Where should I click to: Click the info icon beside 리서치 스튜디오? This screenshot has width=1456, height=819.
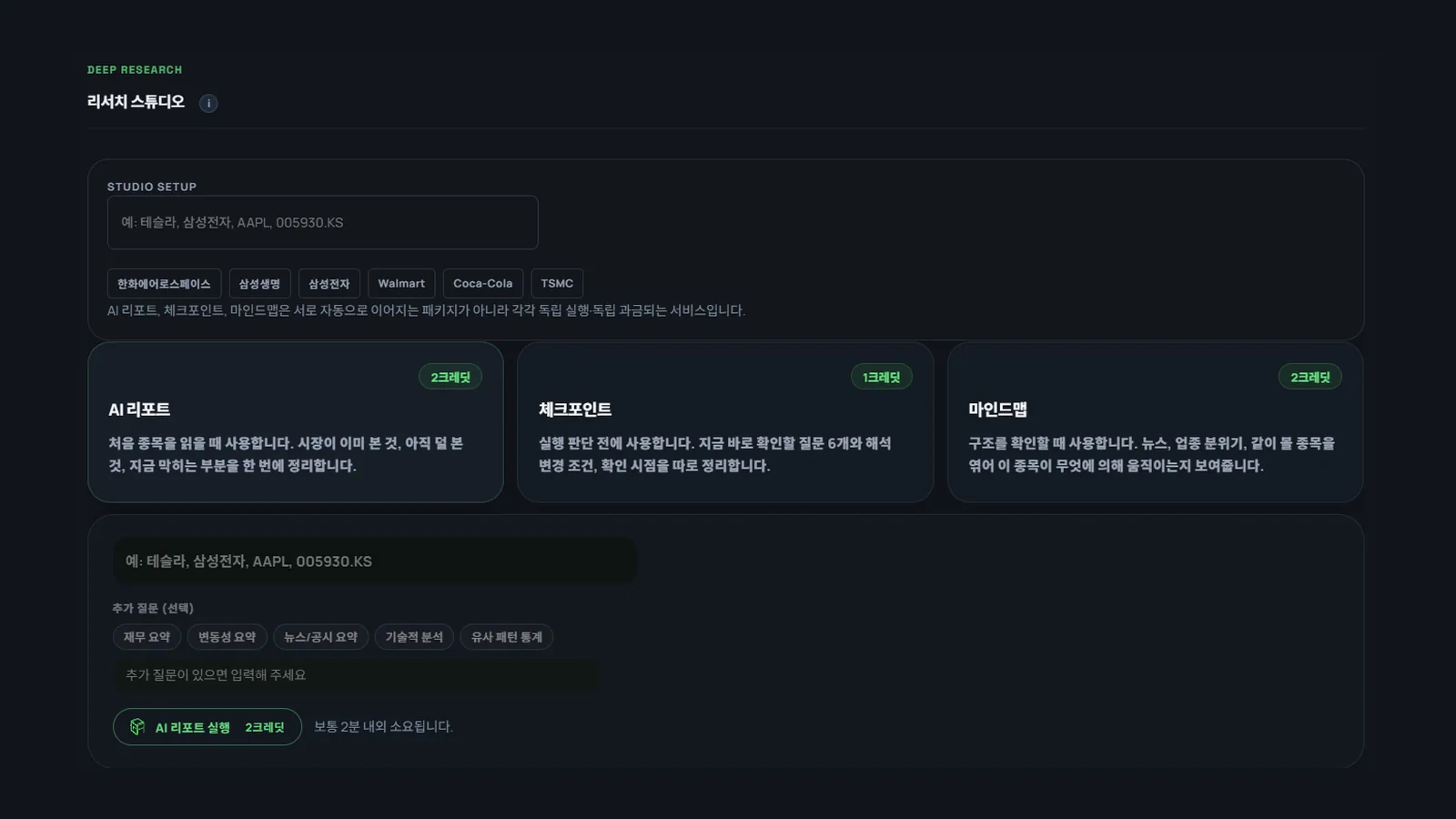(x=208, y=103)
